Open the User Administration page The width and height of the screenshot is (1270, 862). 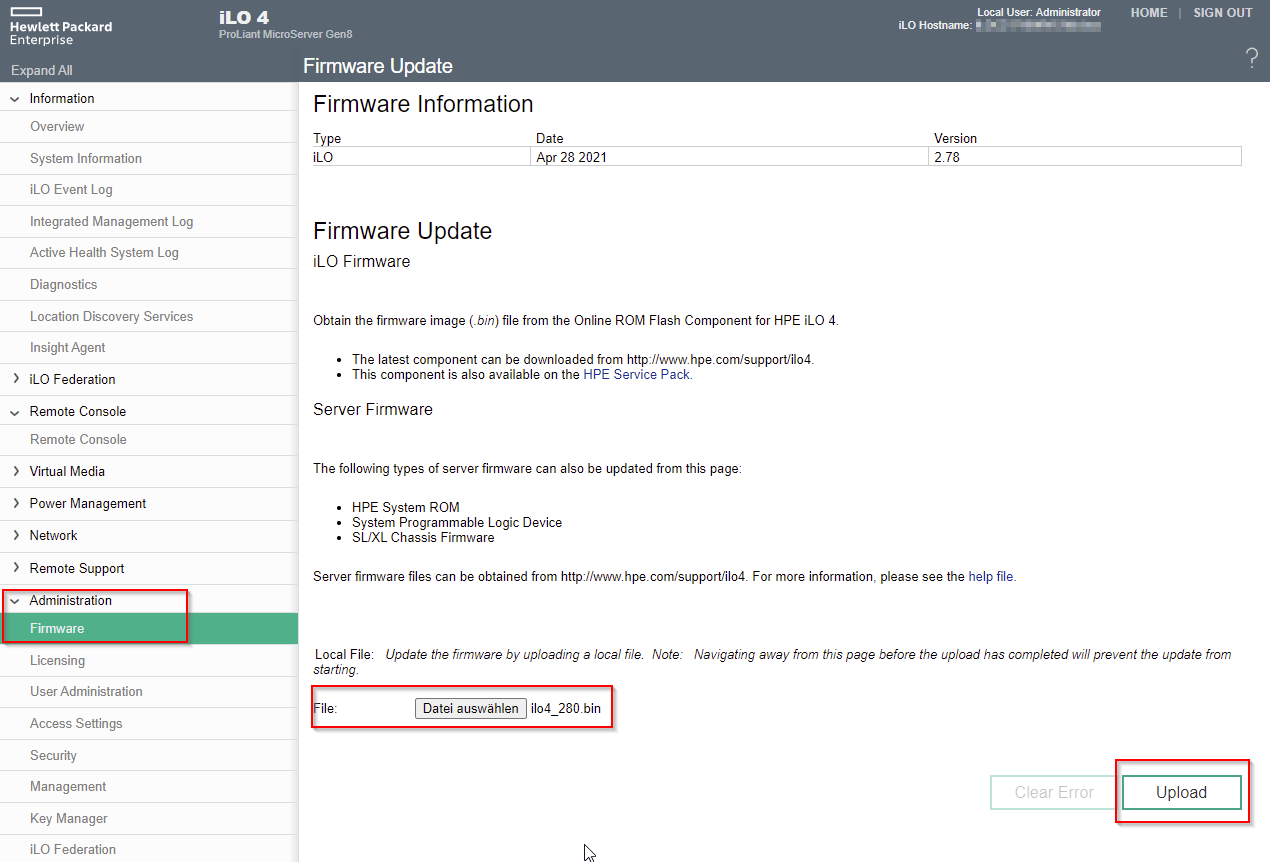click(86, 691)
